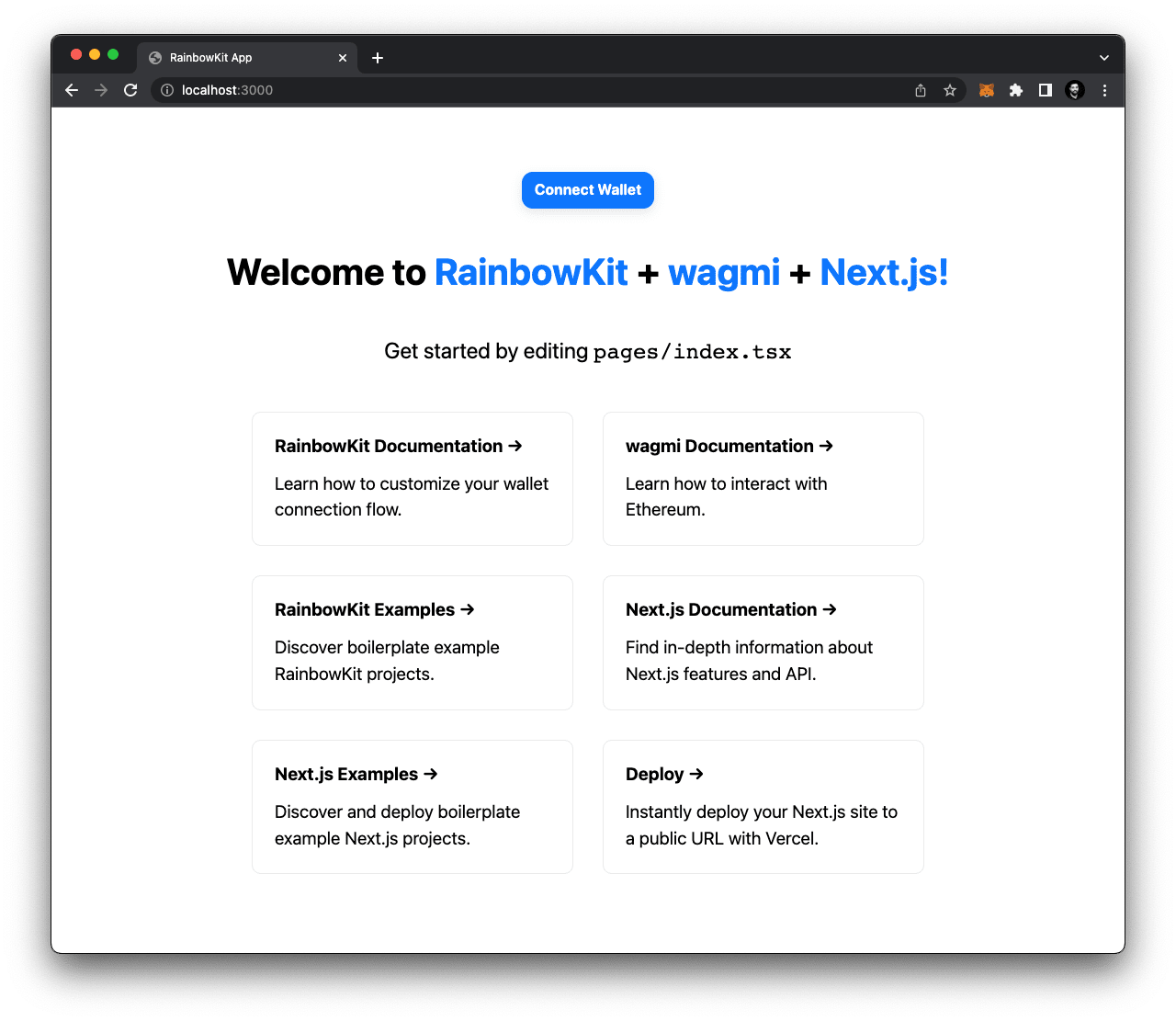This screenshot has height=1021, width=1176.
Task: Open RainbowKit Examples card
Action: [413, 643]
